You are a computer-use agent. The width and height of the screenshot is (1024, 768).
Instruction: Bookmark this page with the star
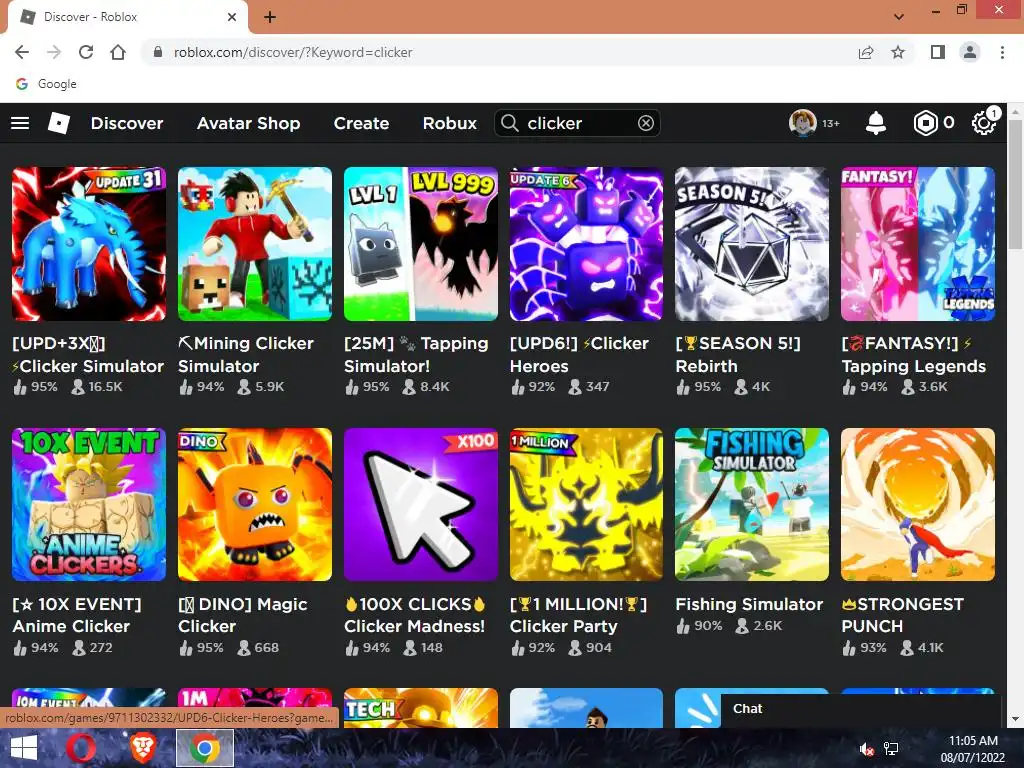(898, 52)
